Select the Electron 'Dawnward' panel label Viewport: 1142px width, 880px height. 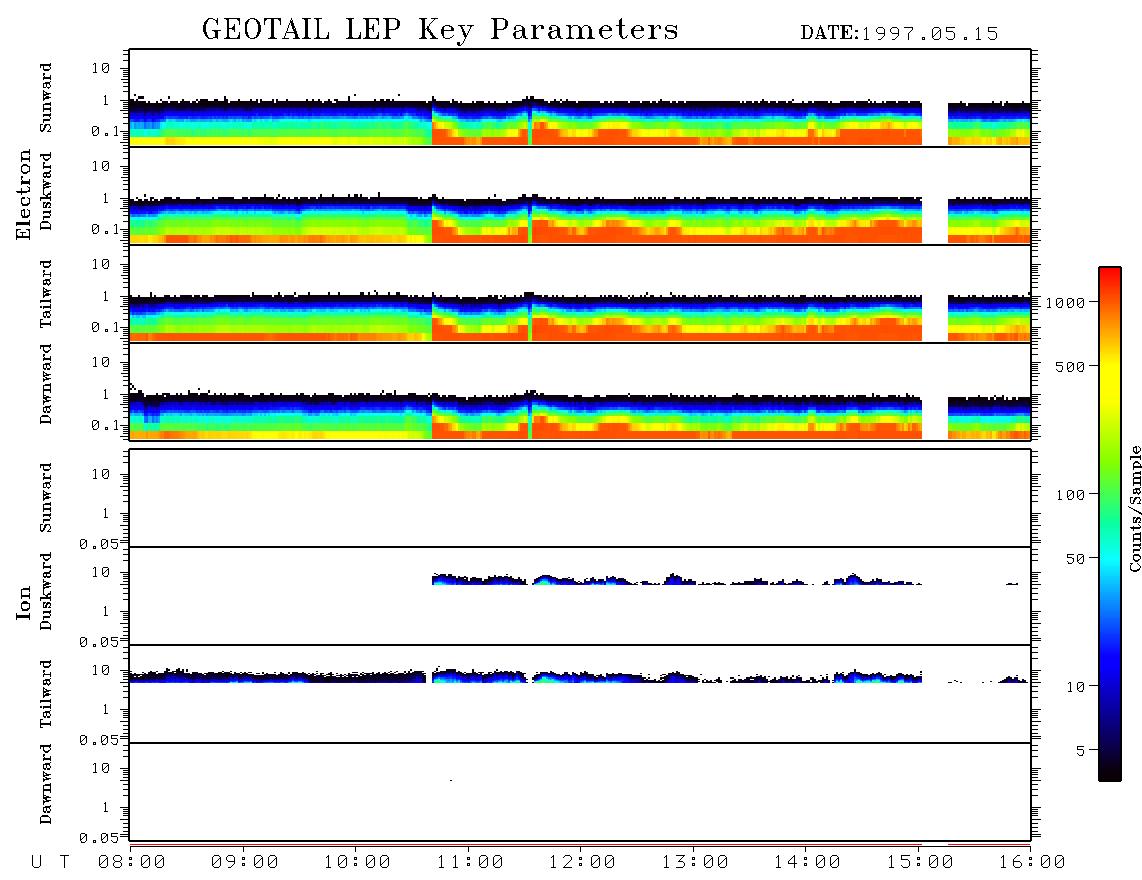pyautogui.click(x=46, y=384)
